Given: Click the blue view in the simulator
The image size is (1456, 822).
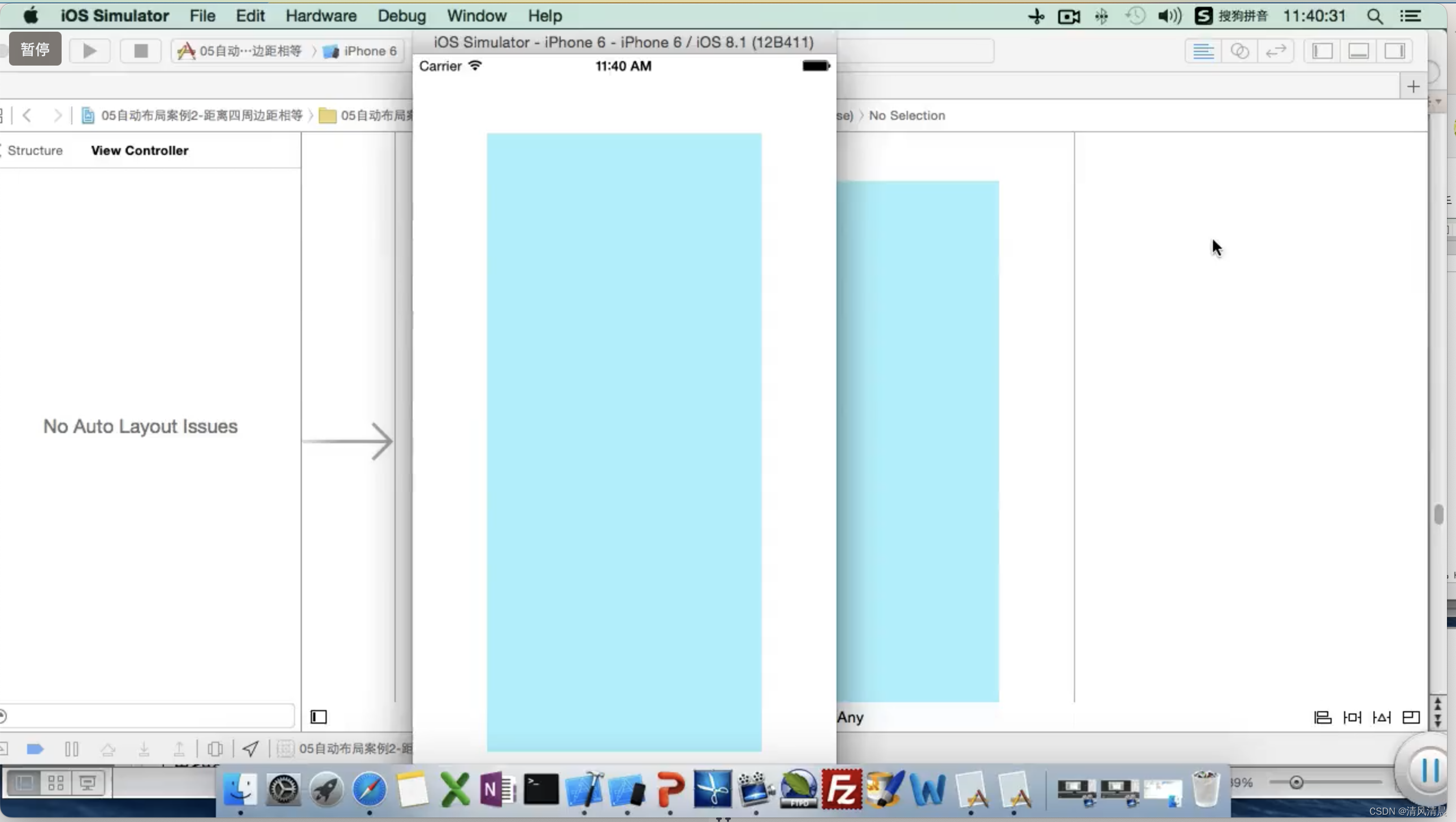Looking at the screenshot, I should click(624, 442).
